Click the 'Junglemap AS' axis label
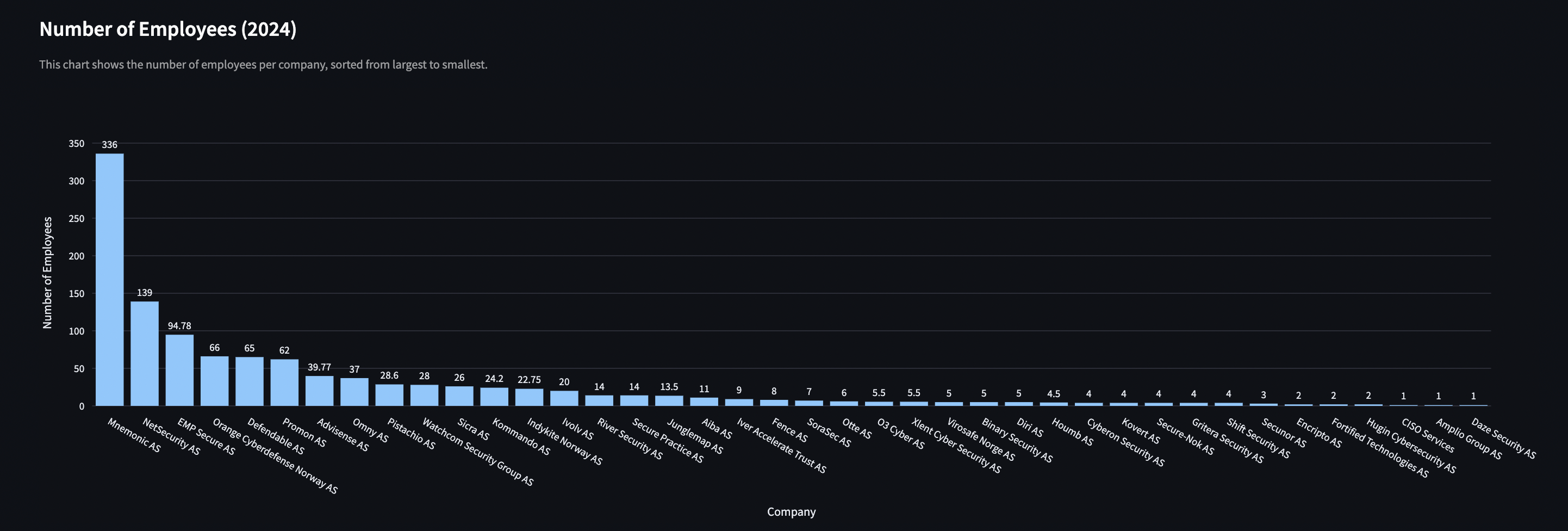 pyautogui.click(x=694, y=436)
